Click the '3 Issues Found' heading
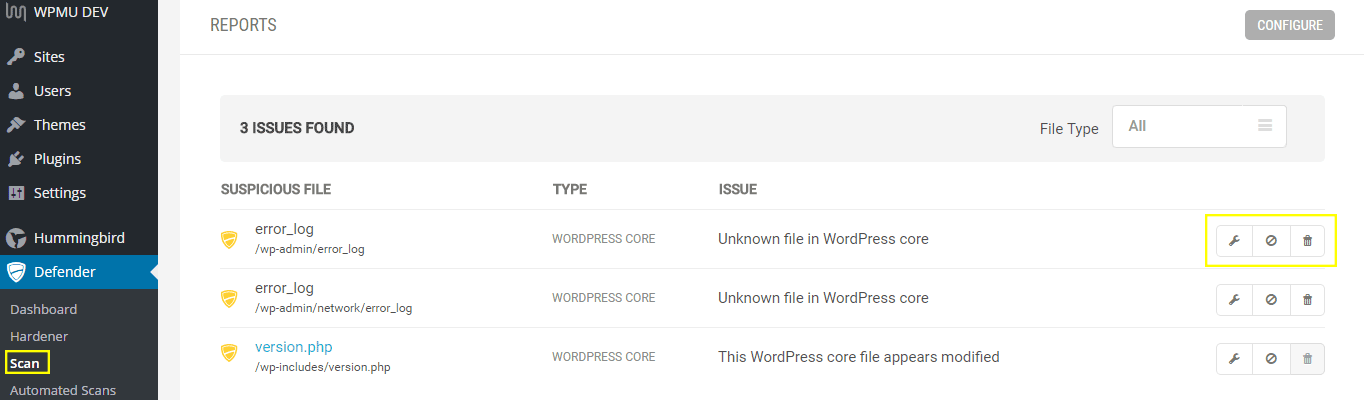The image size is (1364, 400). click(297, 128)
